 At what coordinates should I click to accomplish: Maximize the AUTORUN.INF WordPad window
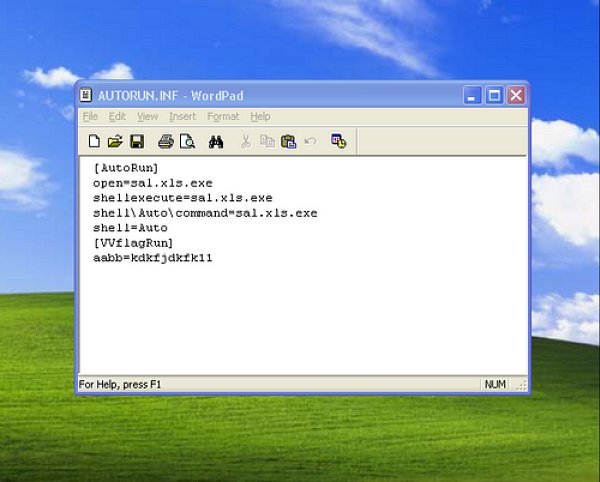pyautogui.click(x=494, y=96)
